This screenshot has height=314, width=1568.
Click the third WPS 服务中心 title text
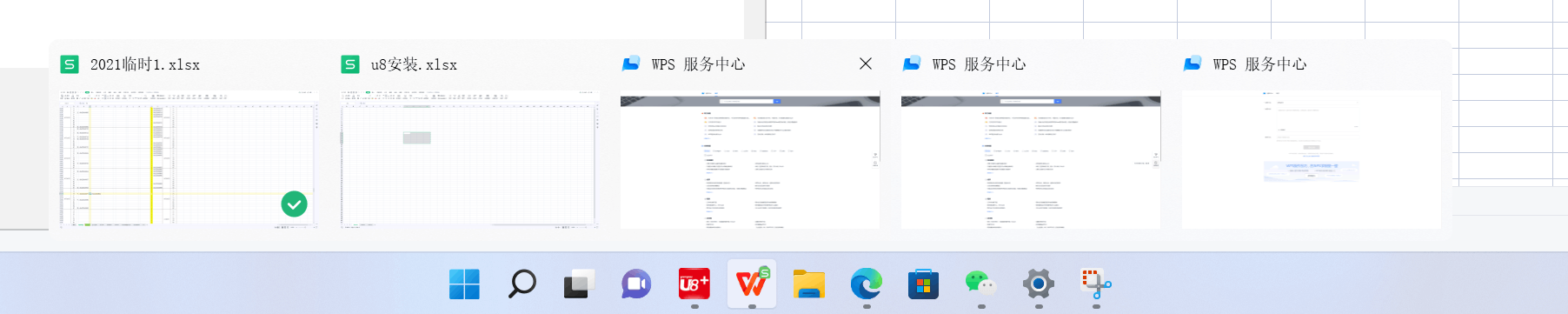point(1259,64)
